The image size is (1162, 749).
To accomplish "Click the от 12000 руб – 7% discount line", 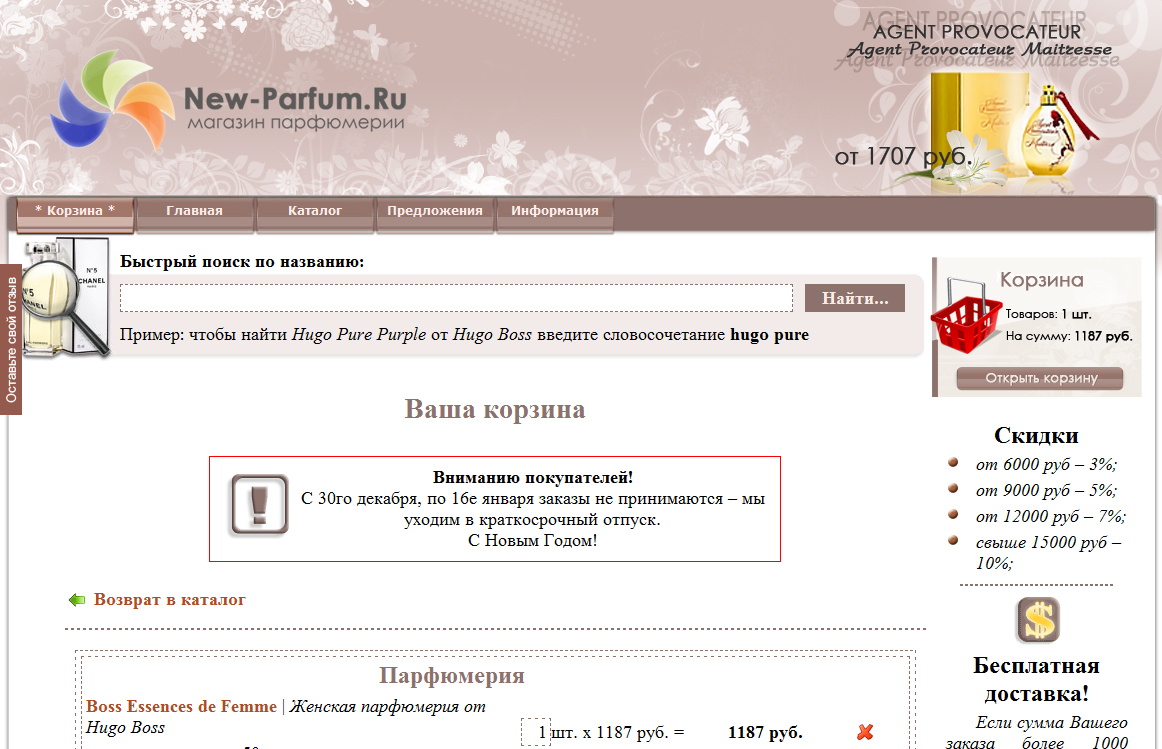I will click(x=1050, y=516).
